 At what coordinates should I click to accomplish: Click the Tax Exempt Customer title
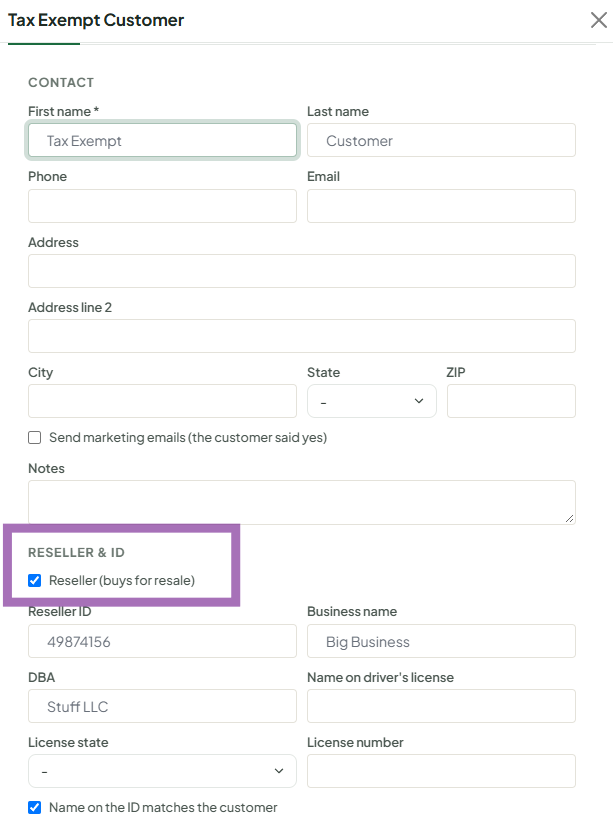pos(96,20)
